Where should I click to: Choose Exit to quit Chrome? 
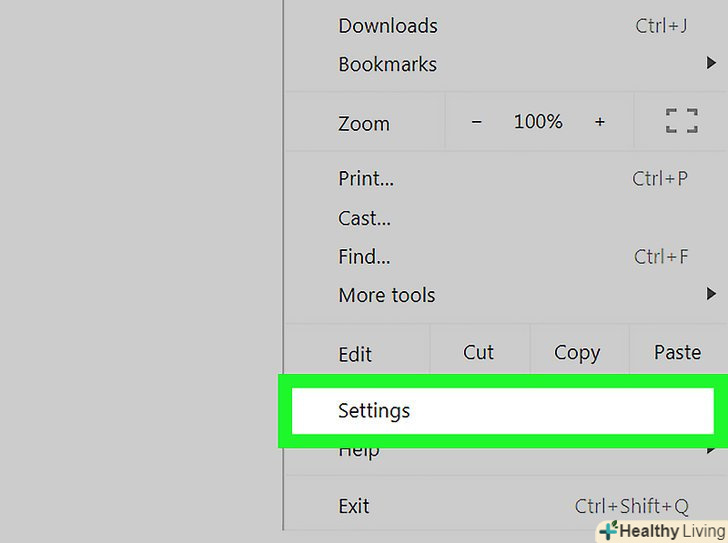click(354, 506)
